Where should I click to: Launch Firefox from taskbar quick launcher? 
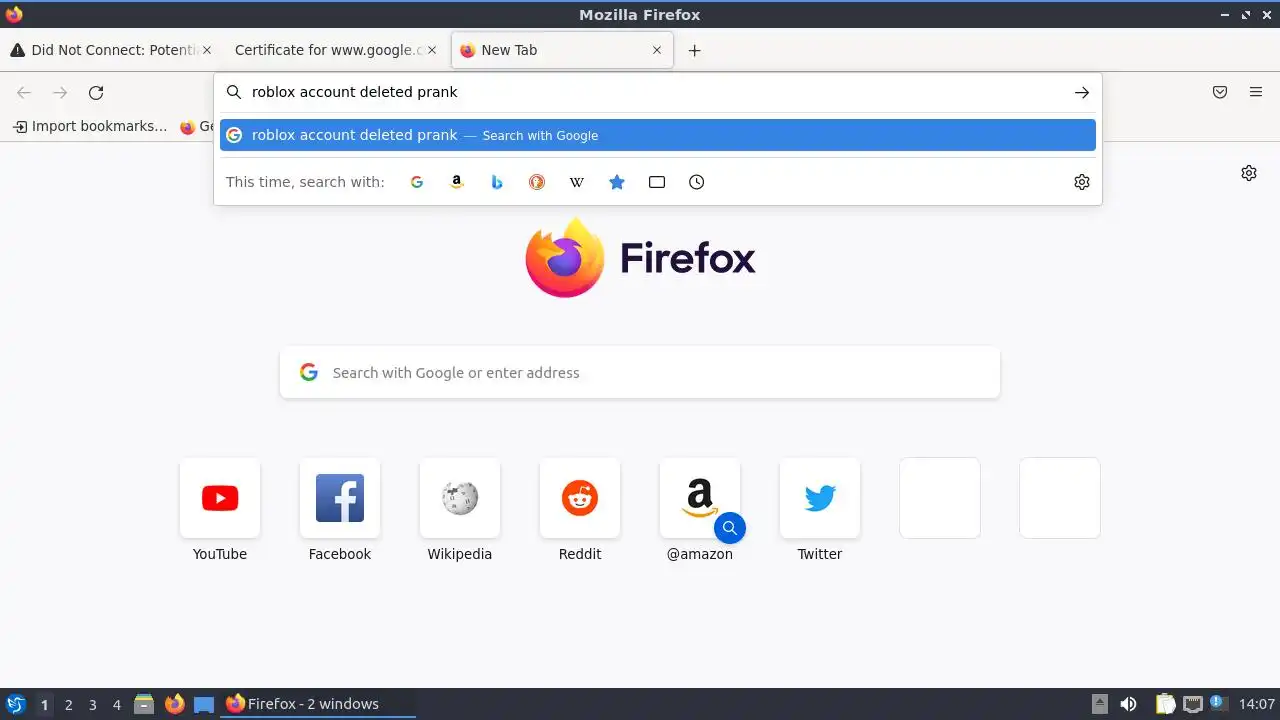point(175,704)
